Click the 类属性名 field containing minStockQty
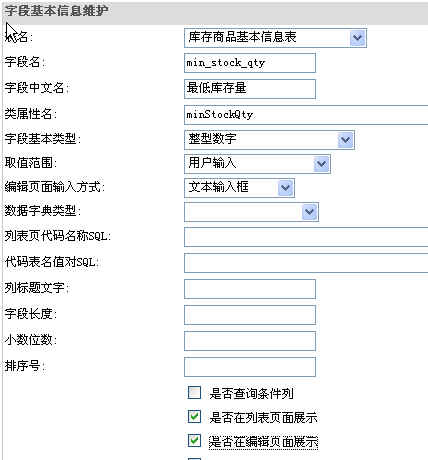Image resolution: width=428 pixels, height=460 pixels. point(306,115)
